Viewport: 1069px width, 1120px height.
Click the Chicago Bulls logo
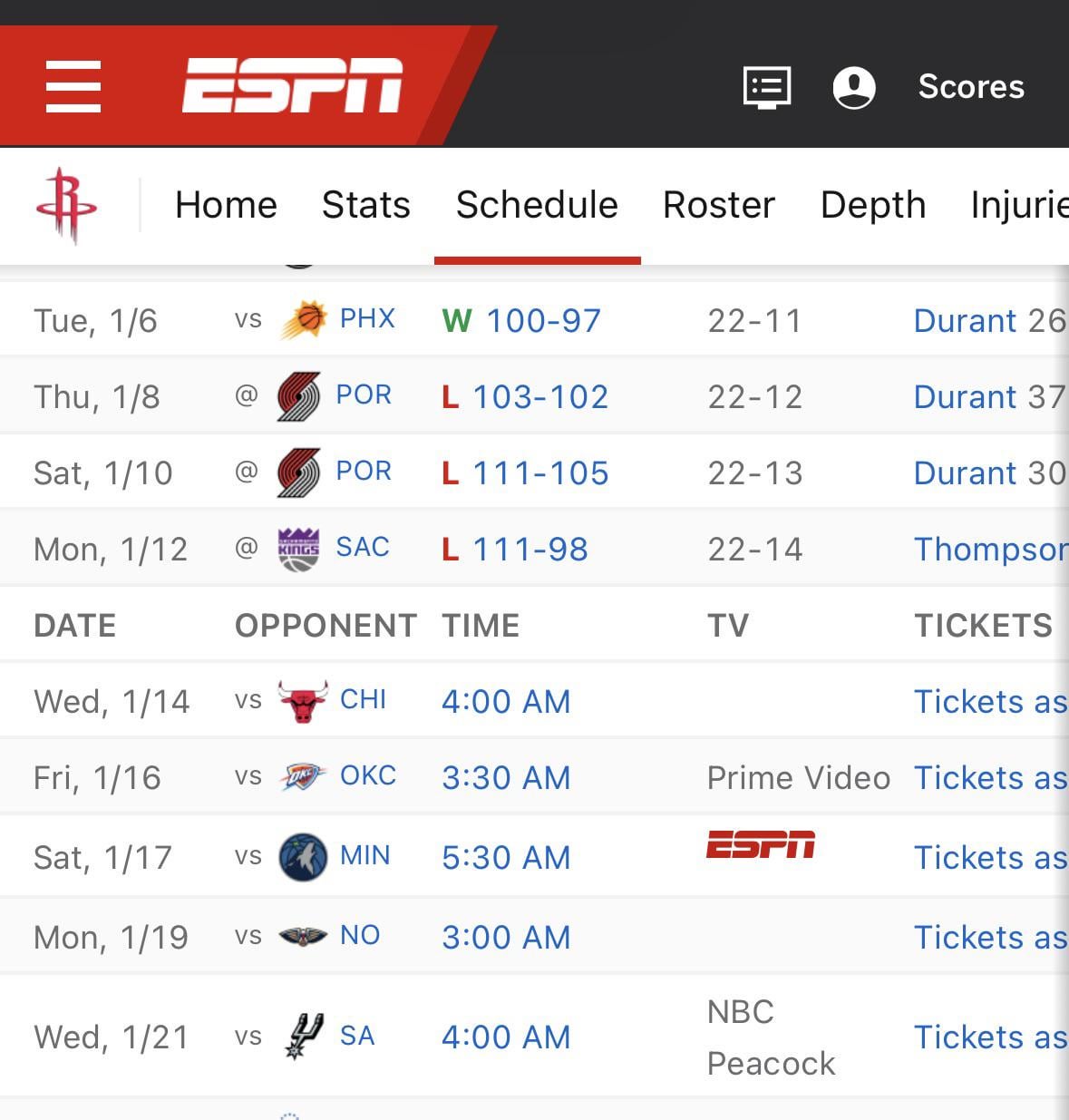303,701
